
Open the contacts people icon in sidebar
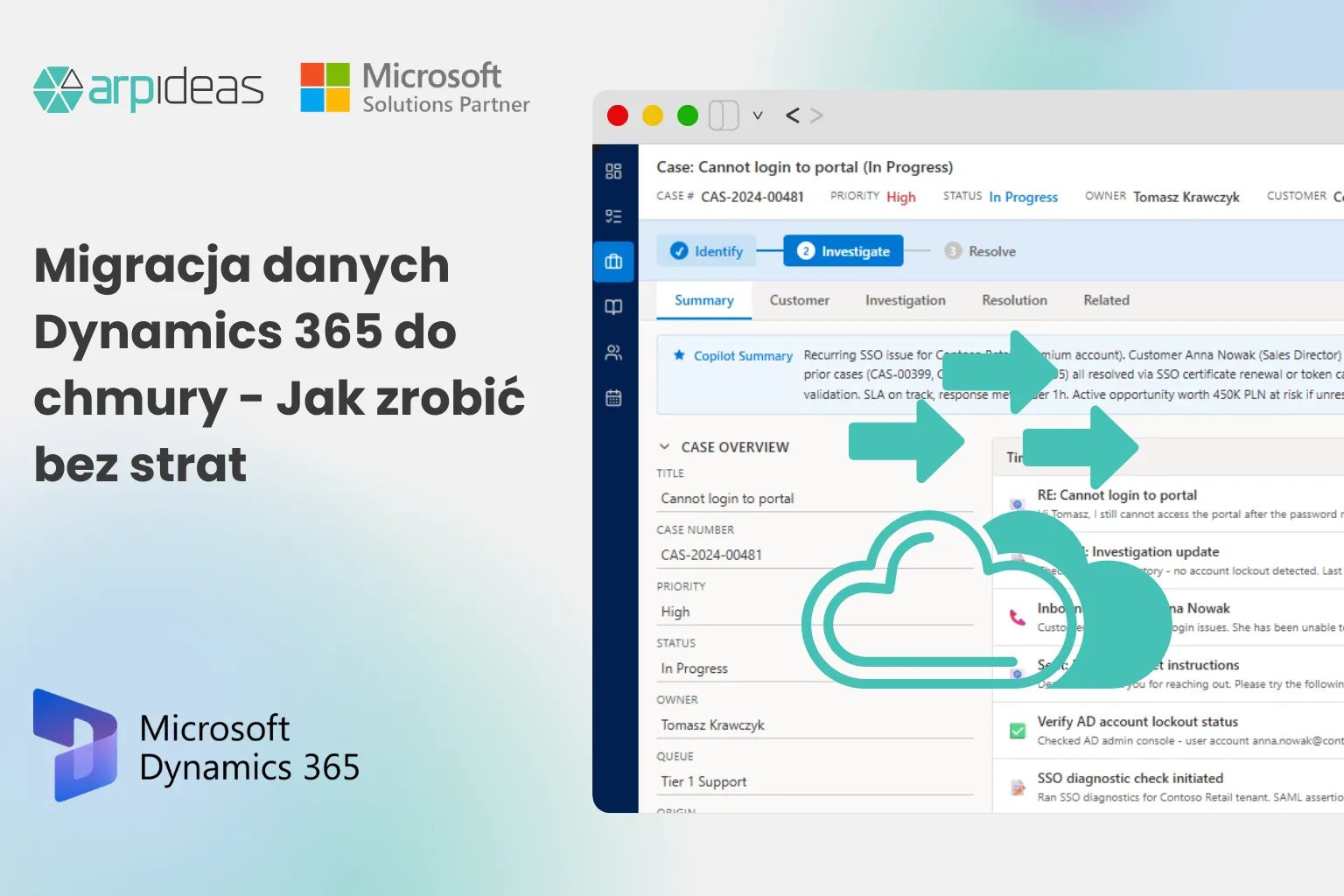(x=613, y=353)
